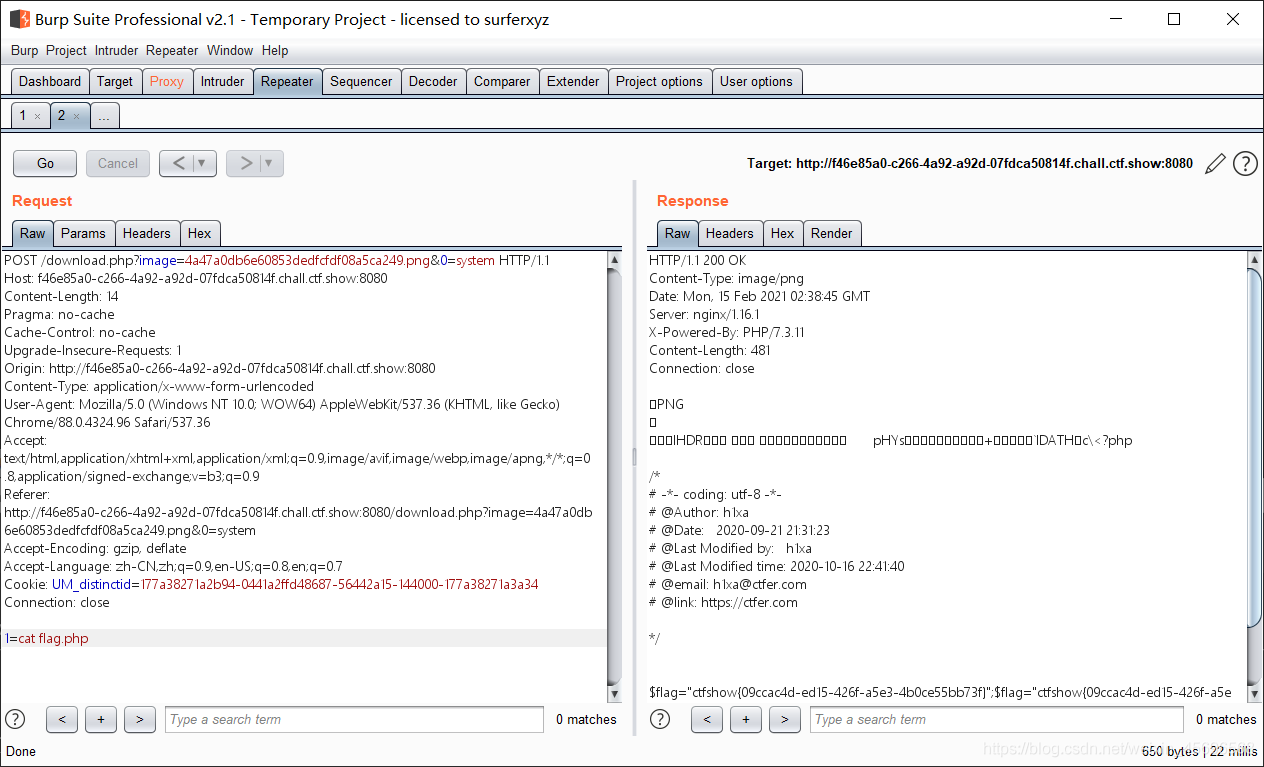1264x767 pixels.
Task: Click Request search next match button
Action: [x=140, y=719]
